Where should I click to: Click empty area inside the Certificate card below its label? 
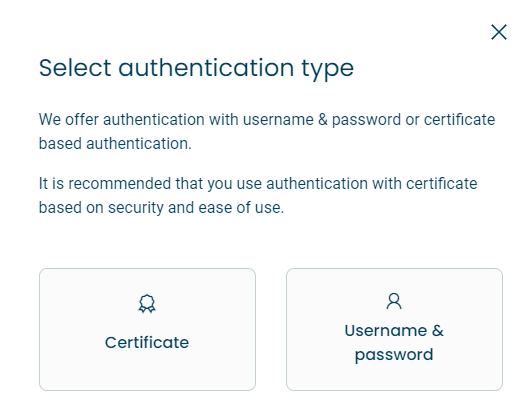click(147, 371)
